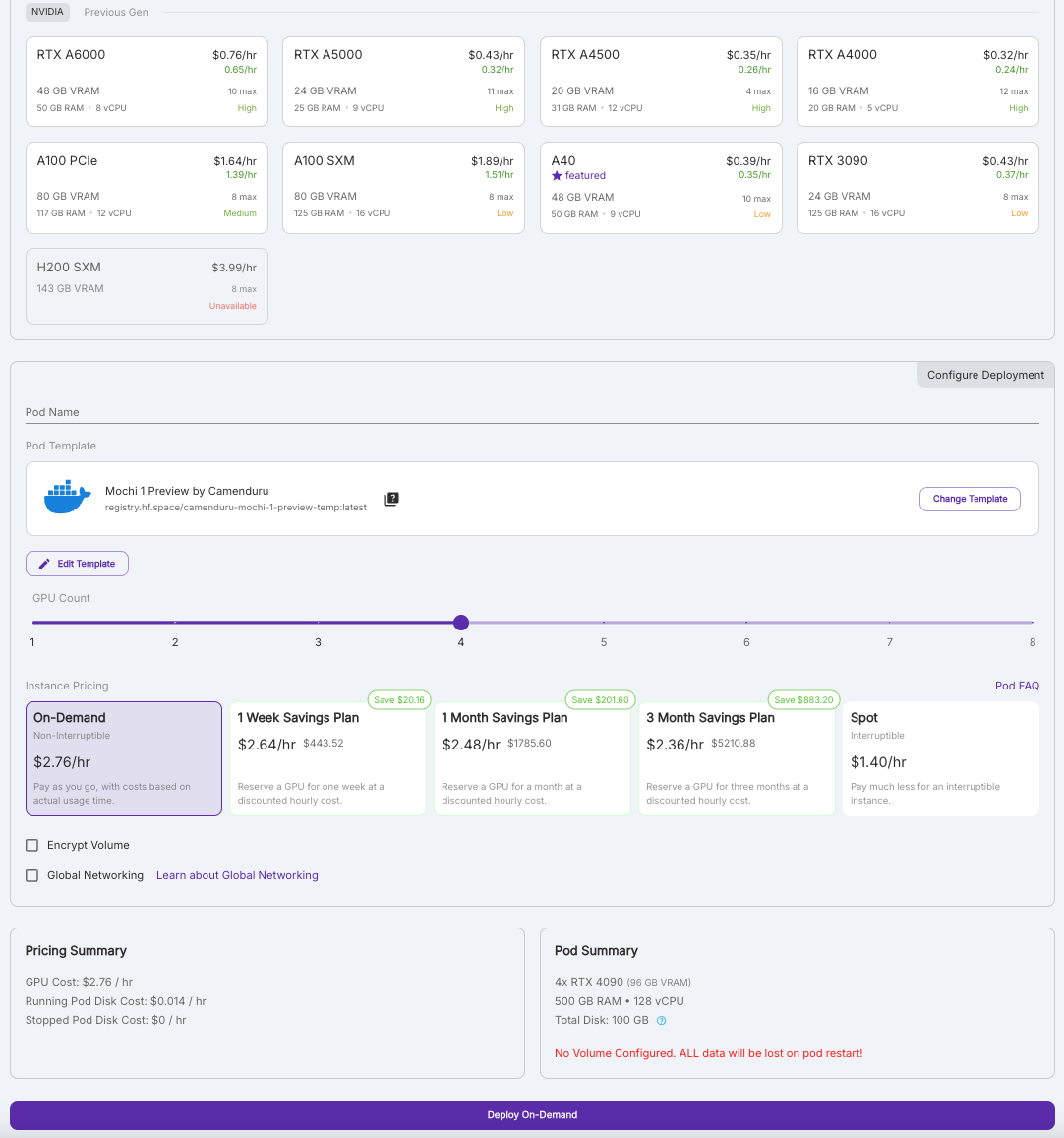This screenshot has height=1138, width=1064.
Task: Click pencil icon on Edit Template
Action: tap(44, 564)
